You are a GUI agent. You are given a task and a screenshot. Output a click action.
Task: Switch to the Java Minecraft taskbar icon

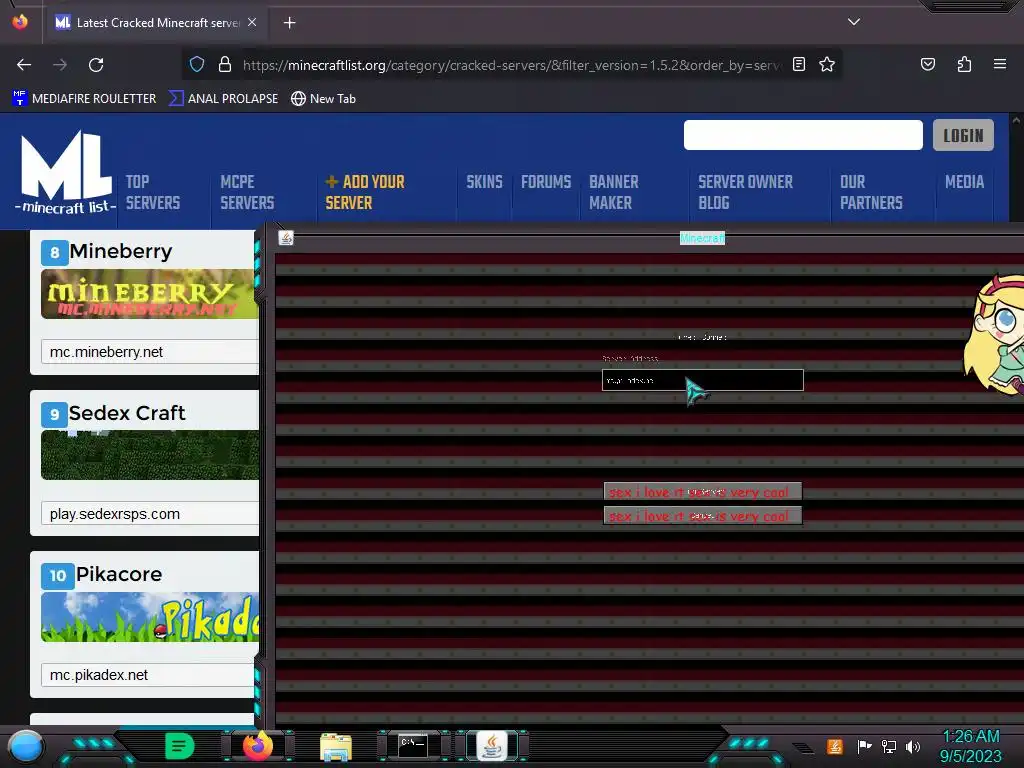(492, 746)
